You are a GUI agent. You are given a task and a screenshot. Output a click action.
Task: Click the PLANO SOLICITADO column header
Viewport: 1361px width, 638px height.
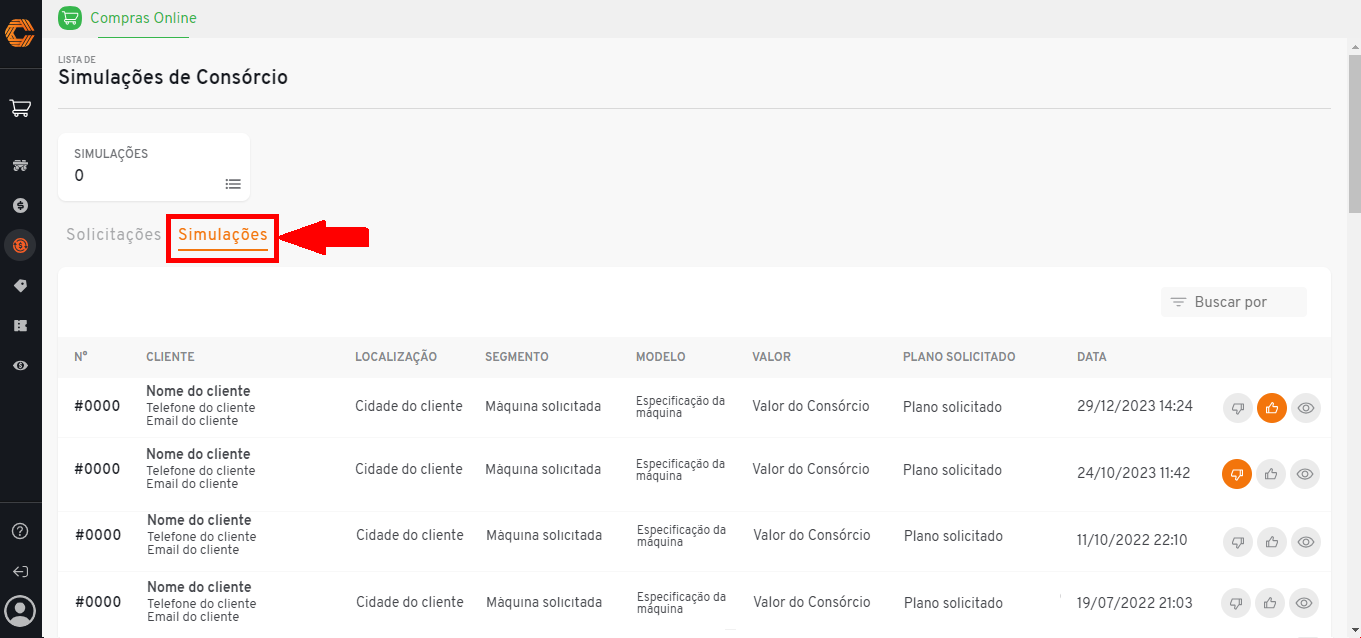(959, 357)
